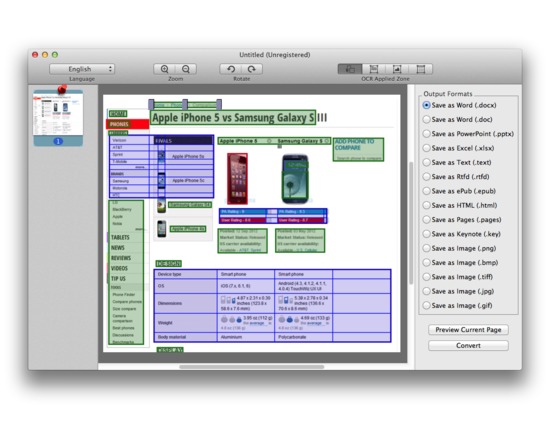The height and width of the screenshot is (440, 550).
Task: Click Preview Current Page button
Action: coord(468,330)
